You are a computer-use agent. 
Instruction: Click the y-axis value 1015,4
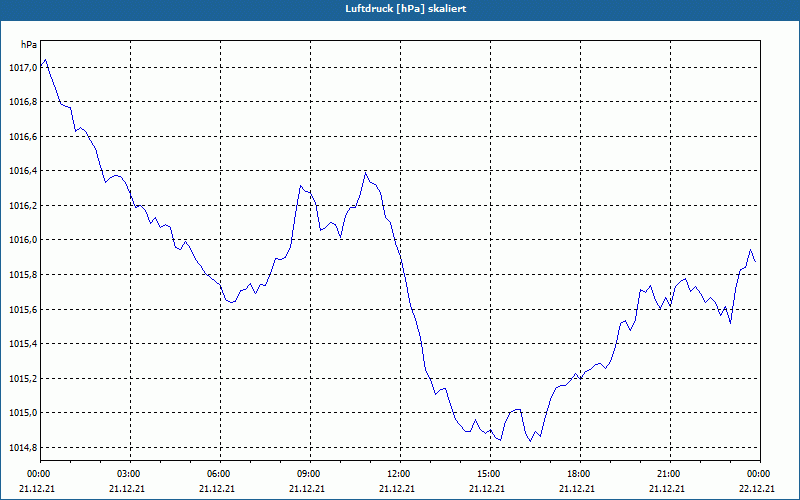tap(23, 344)
